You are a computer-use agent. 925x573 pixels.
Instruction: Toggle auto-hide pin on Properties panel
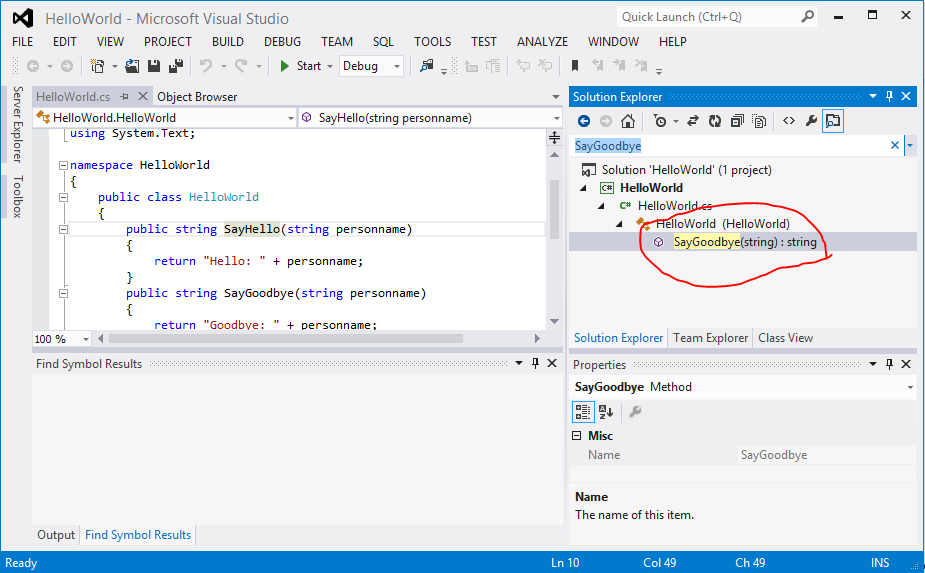pyautogui.click(x=890, y=364)
